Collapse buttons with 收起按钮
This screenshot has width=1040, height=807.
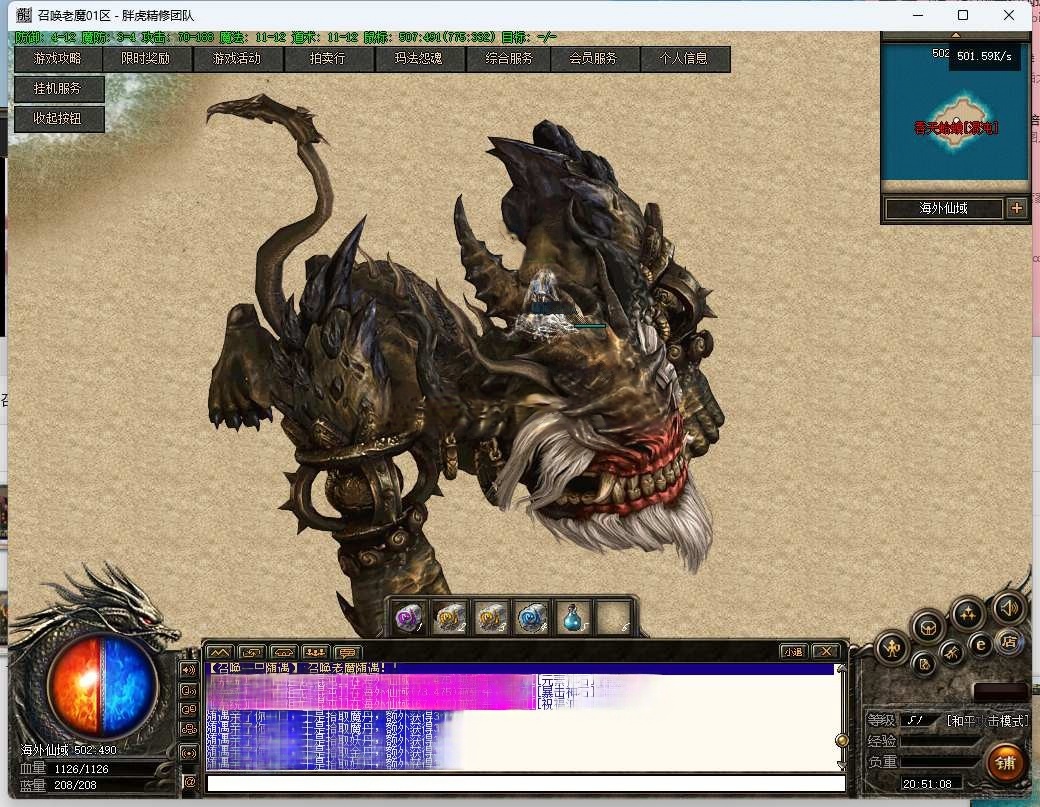58,118
